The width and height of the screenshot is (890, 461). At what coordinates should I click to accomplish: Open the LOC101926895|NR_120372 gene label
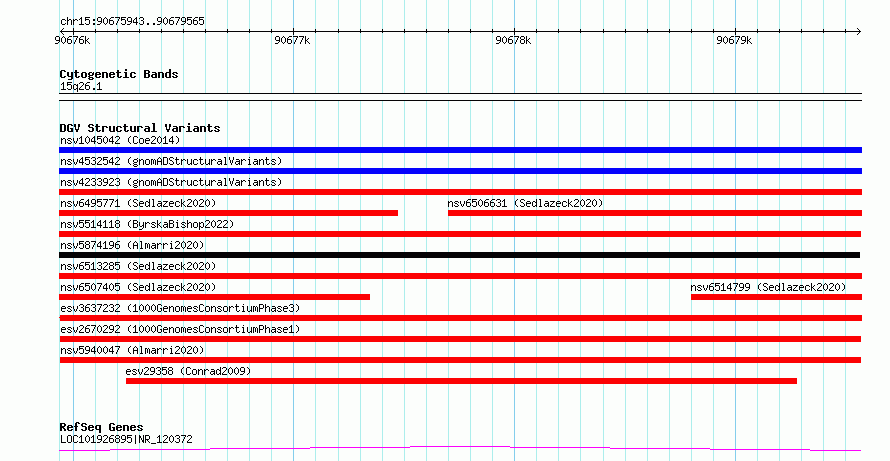click(x=126, y=439)
